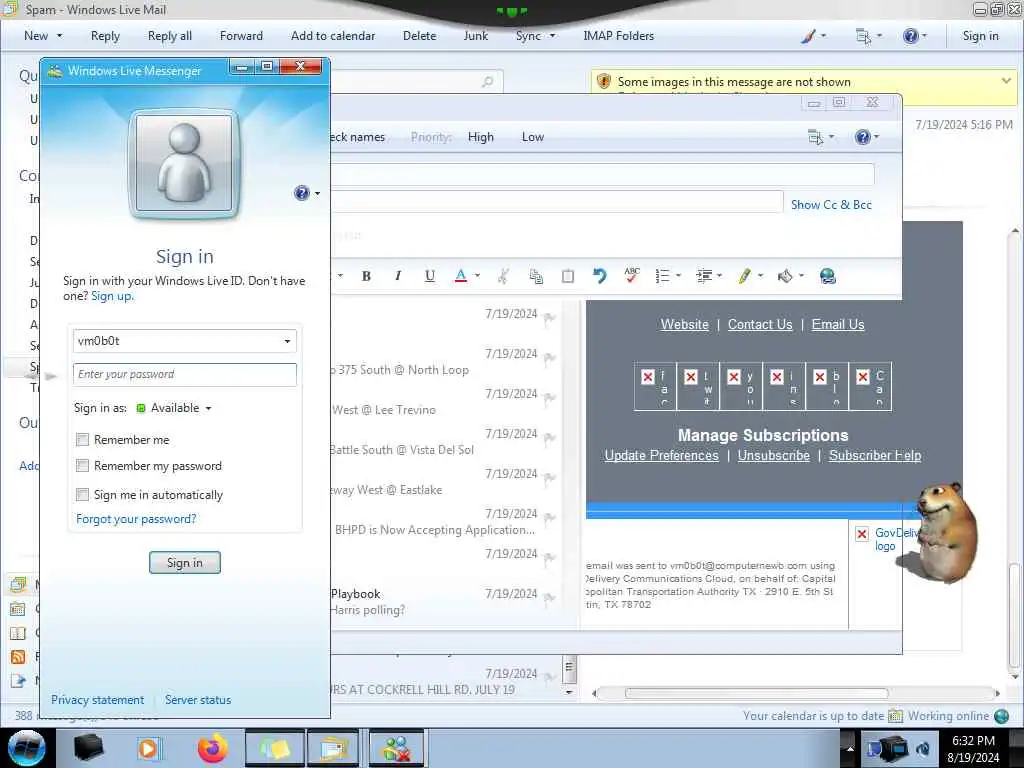This screenshot has width=1024, height=768.
Task: Click the paint brush icon in Live Mail toolbar
Action: [x=808, y=37]
